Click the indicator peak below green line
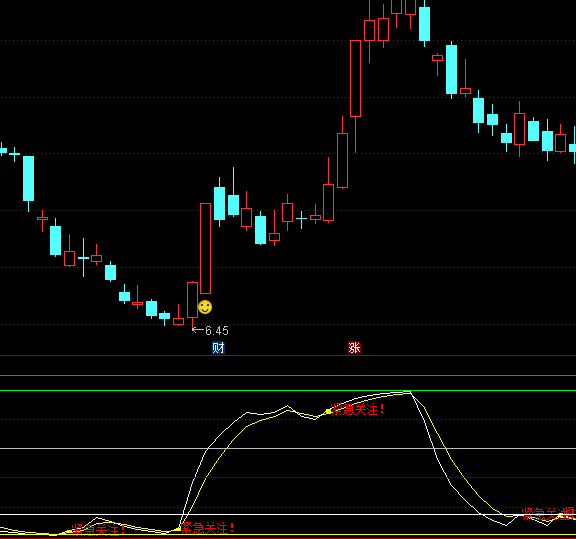576x539 pixels. (410, 393)
